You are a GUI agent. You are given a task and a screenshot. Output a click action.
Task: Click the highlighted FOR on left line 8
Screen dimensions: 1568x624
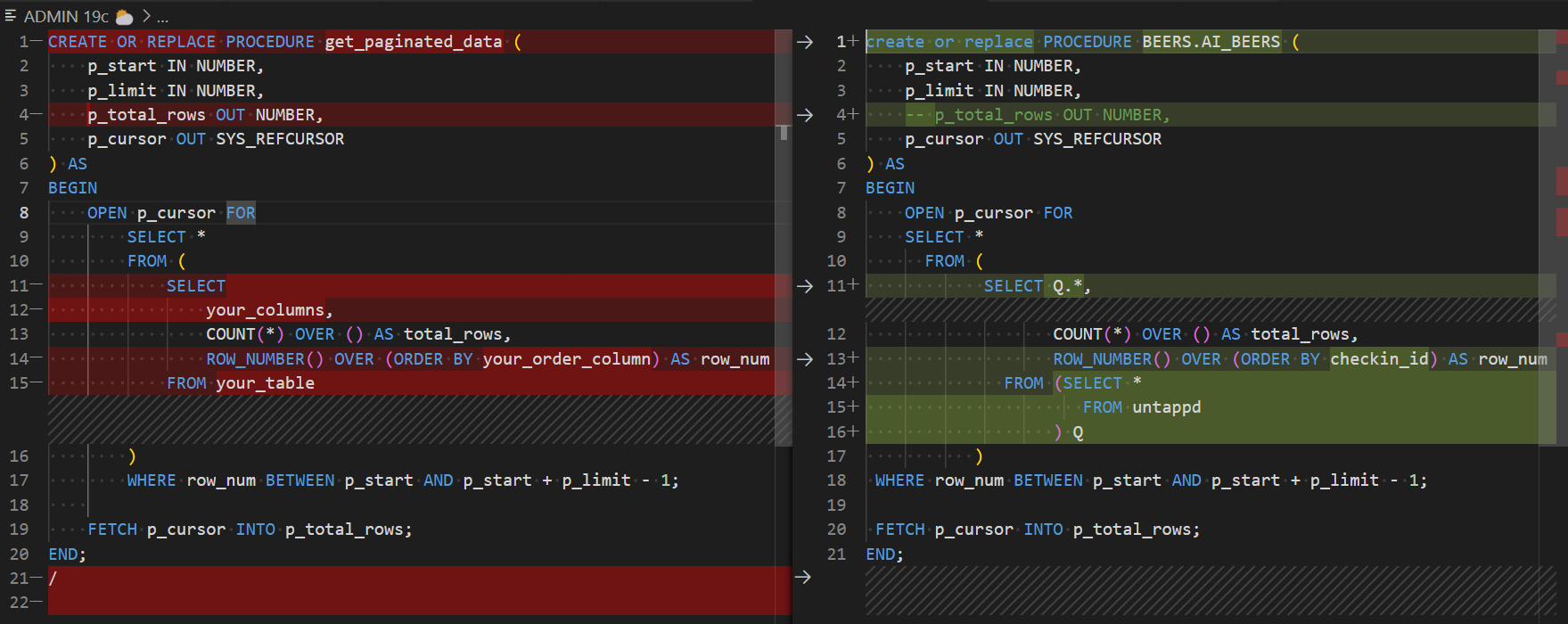point(241,213)
